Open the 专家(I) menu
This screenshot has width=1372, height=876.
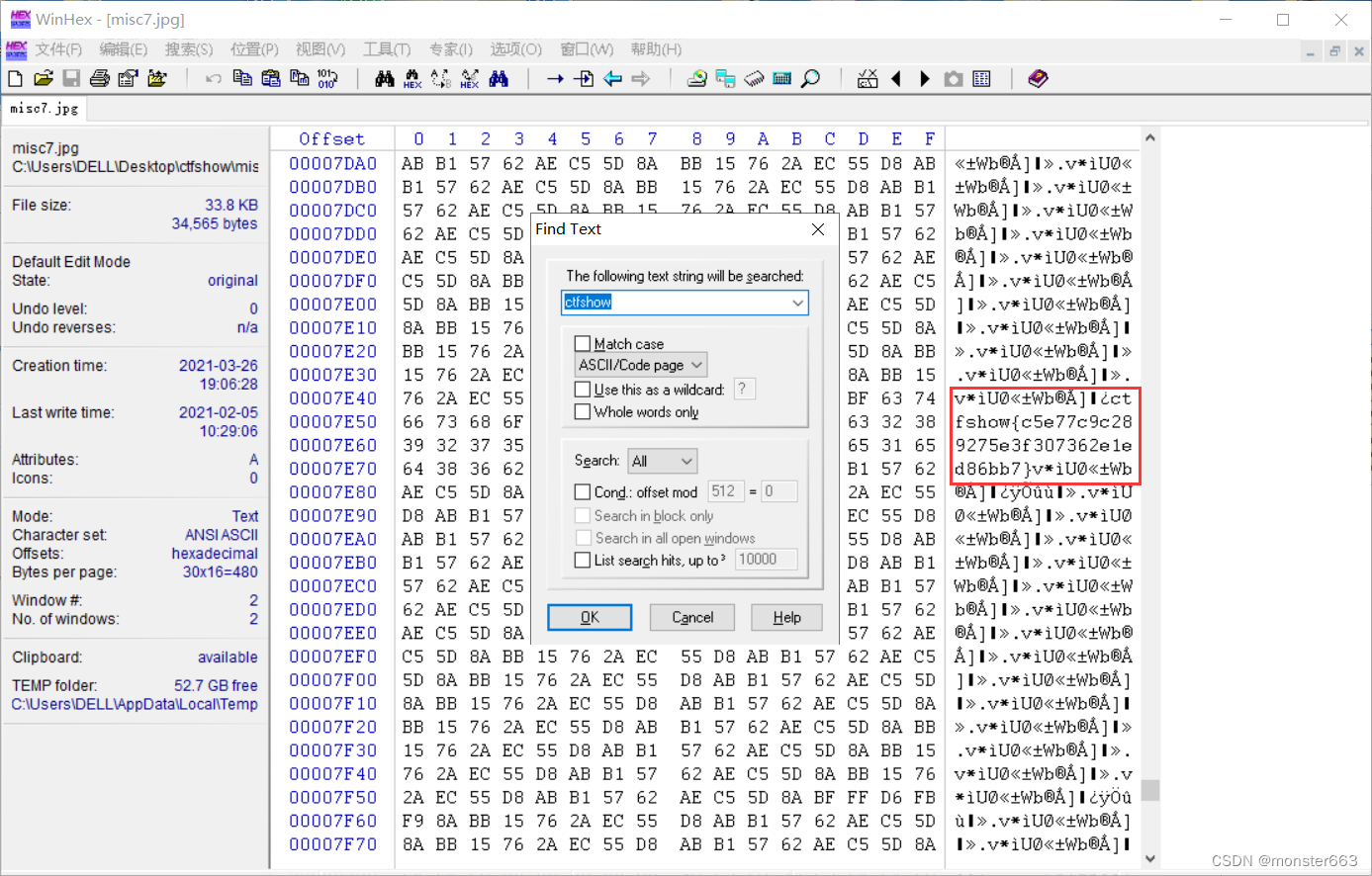(451, 49)
